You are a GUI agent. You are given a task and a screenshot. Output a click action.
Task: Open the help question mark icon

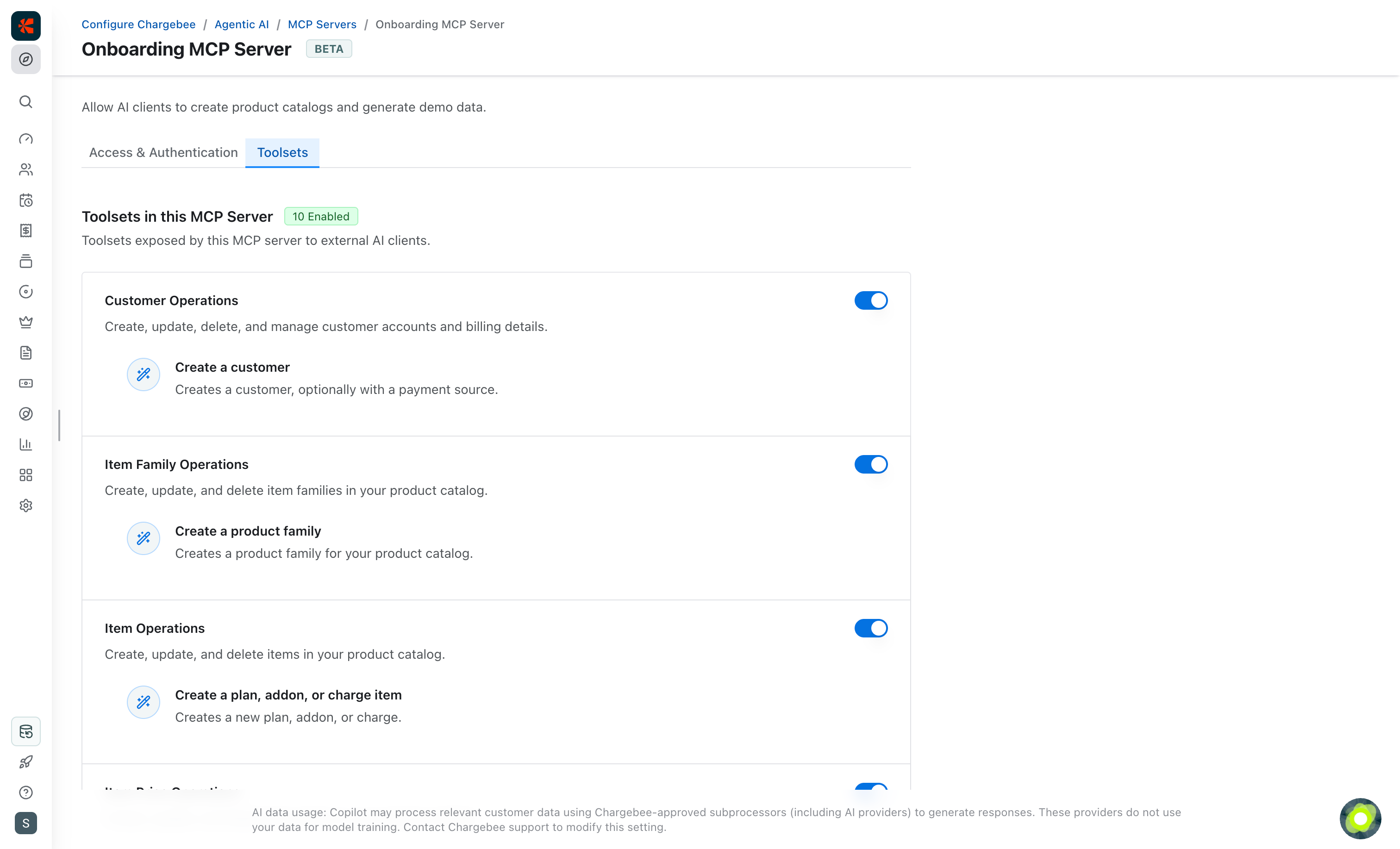[x=25, y=793]
